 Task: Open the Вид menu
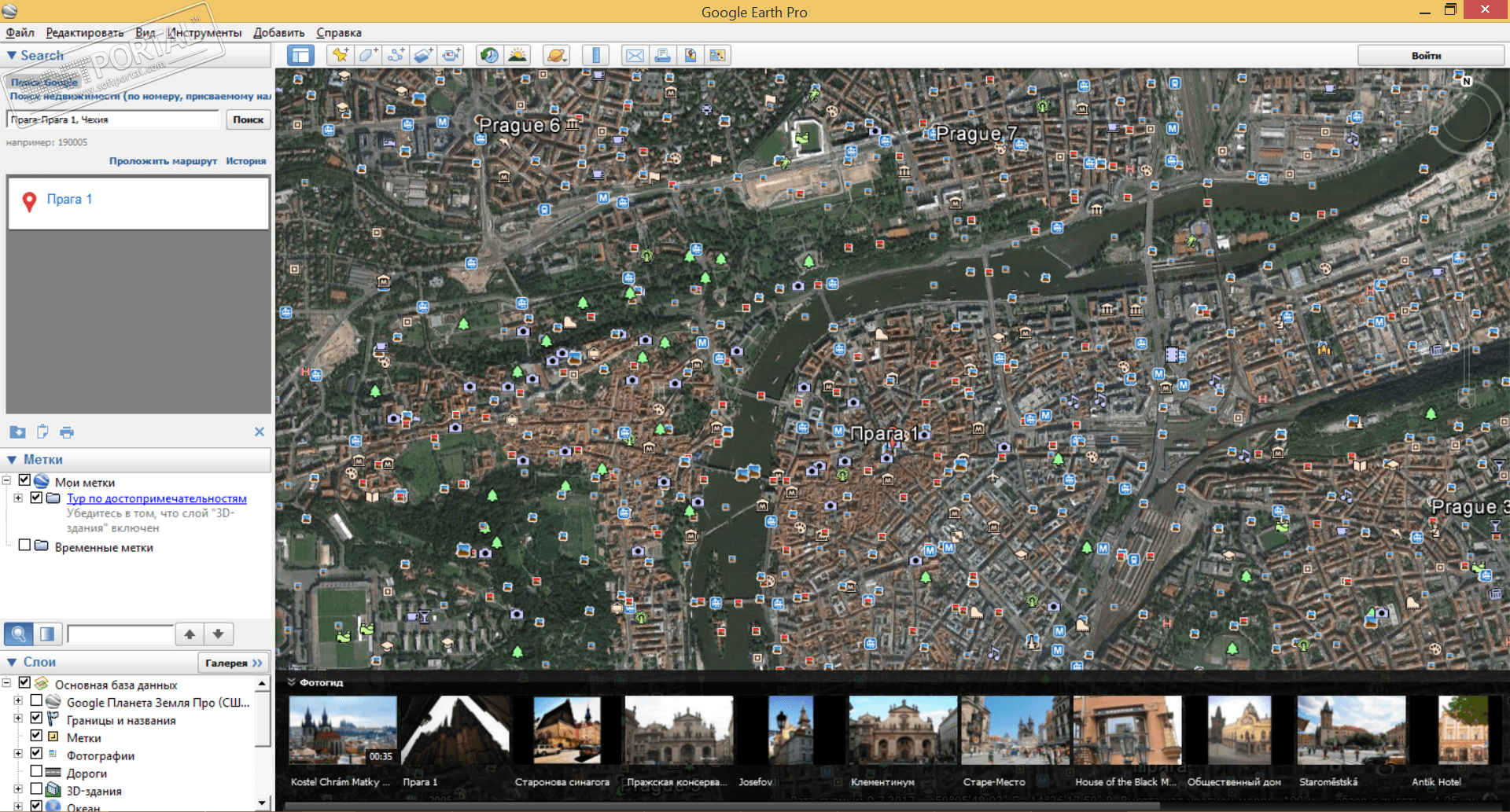(145, 33)
